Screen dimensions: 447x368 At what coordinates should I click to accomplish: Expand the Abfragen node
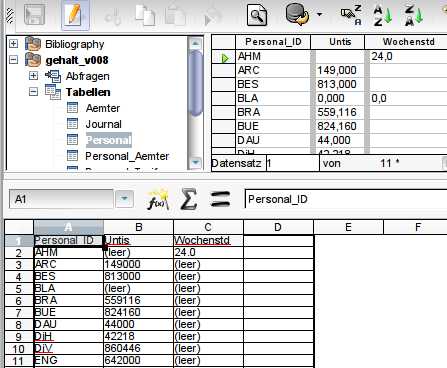tap(33, 76)
